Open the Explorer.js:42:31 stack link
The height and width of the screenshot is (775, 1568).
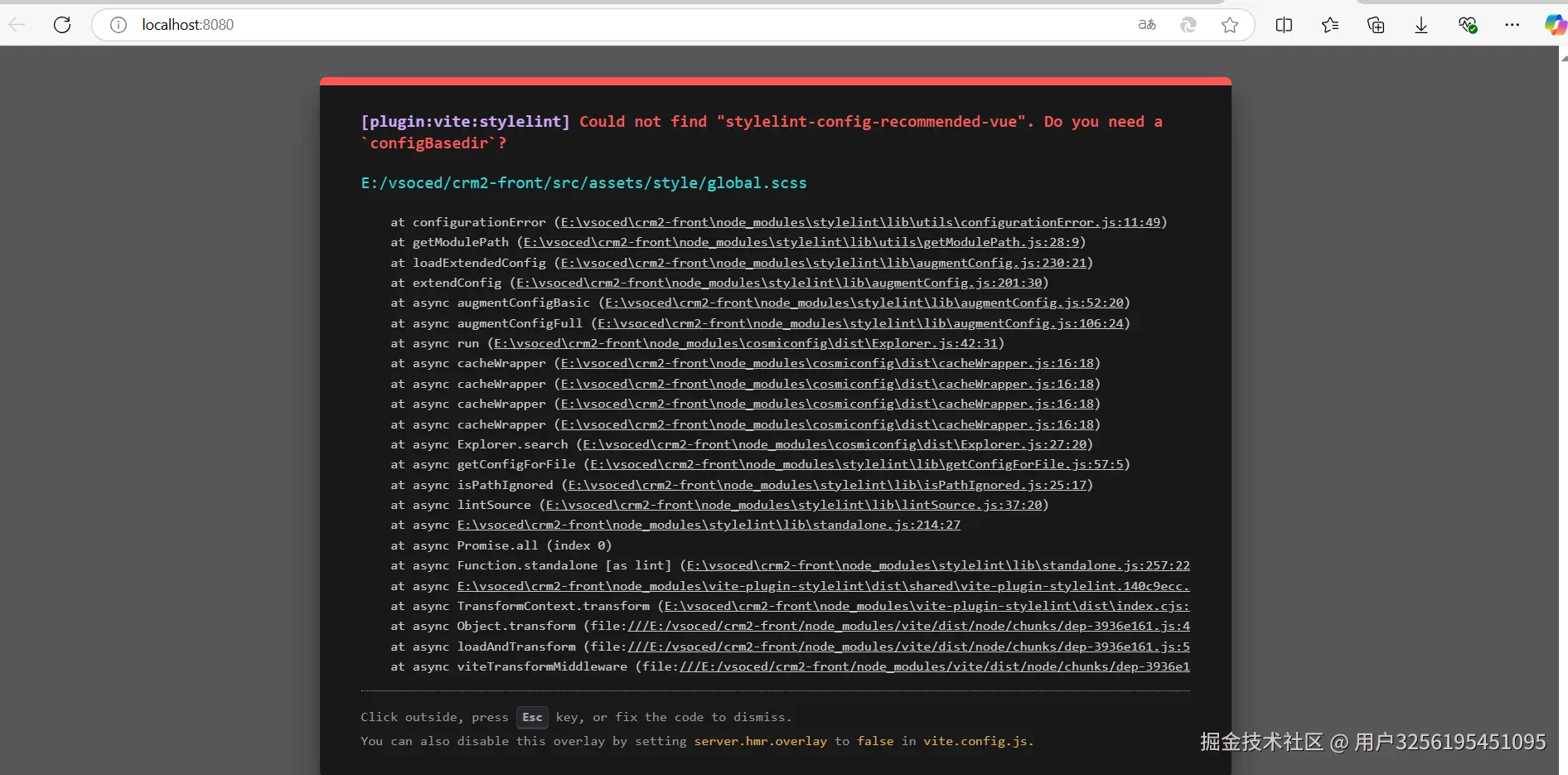[x=746, y=343]
